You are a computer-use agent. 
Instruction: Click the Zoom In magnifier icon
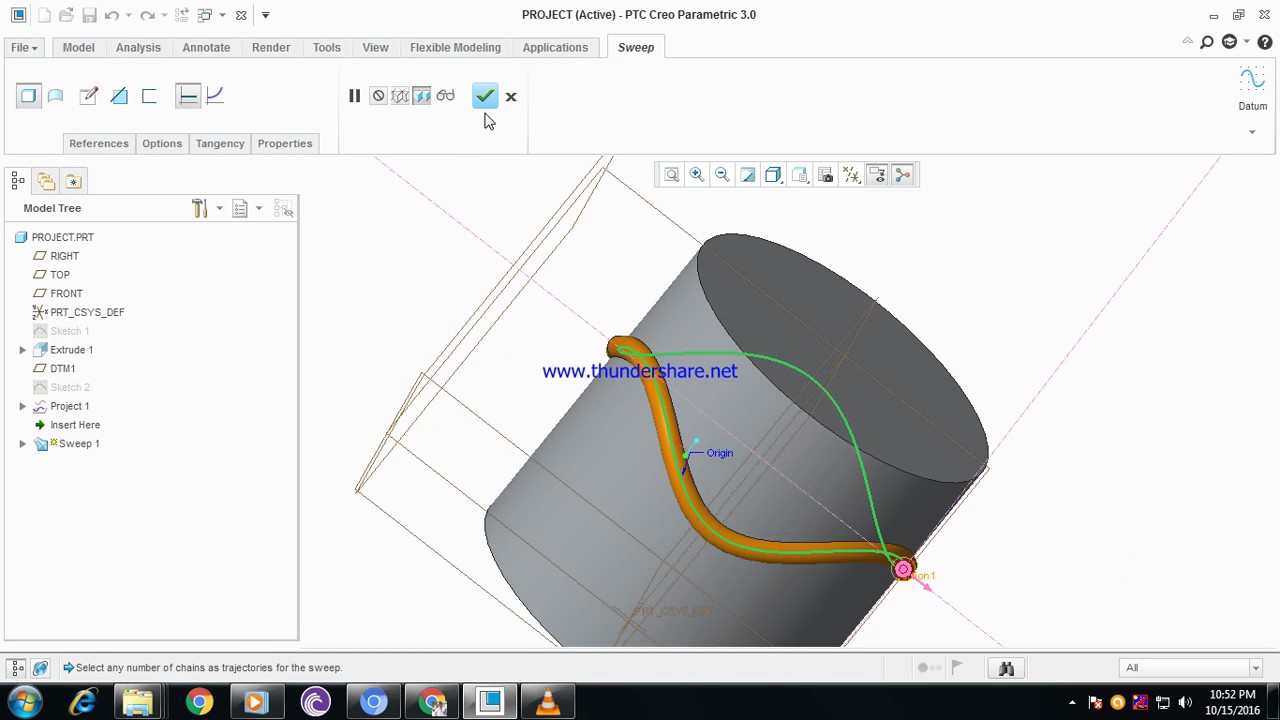[696, 175]
